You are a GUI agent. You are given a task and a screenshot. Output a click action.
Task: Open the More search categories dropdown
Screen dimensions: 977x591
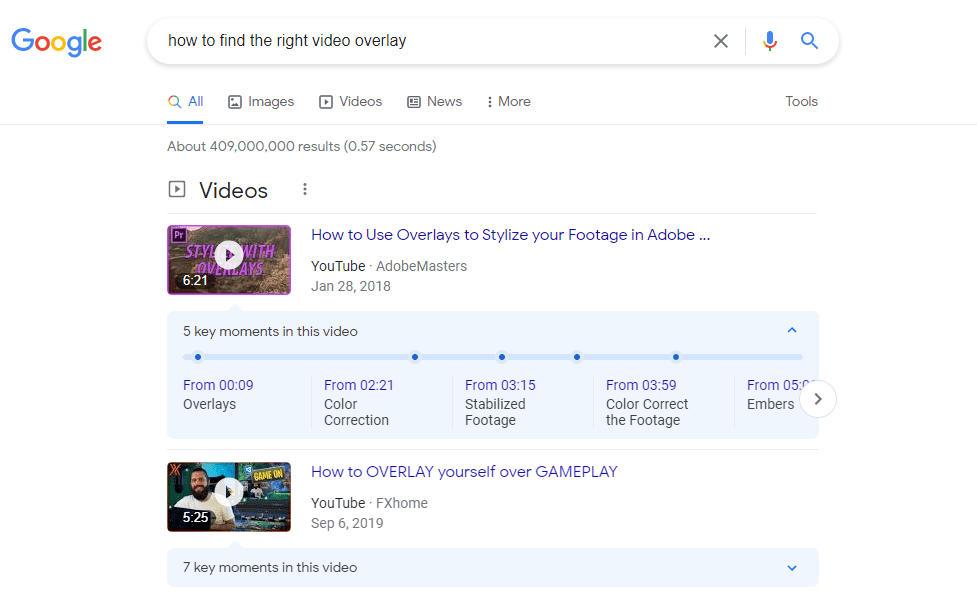click(508, 102)
